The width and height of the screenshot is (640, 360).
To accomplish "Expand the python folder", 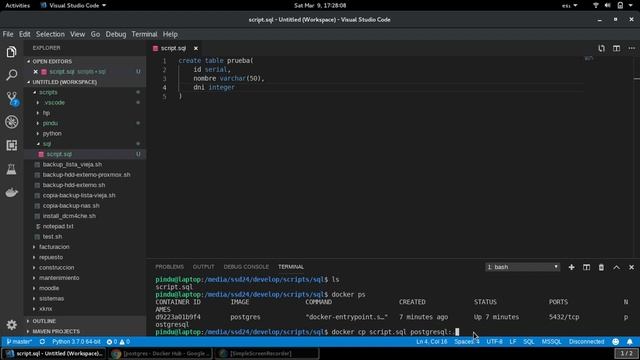I will click(x=52, y=133).
